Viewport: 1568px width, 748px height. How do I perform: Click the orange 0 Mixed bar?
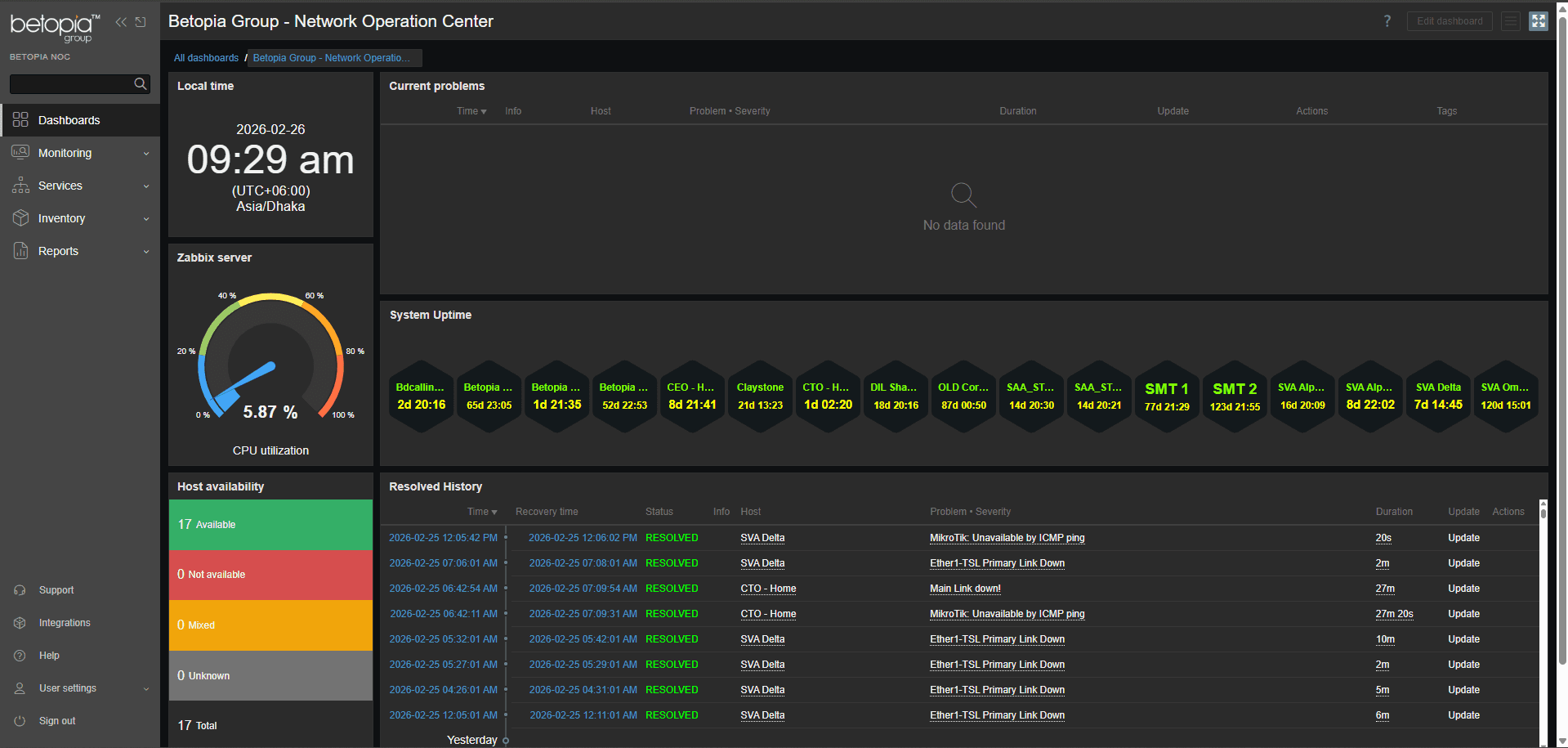point(270,625)
